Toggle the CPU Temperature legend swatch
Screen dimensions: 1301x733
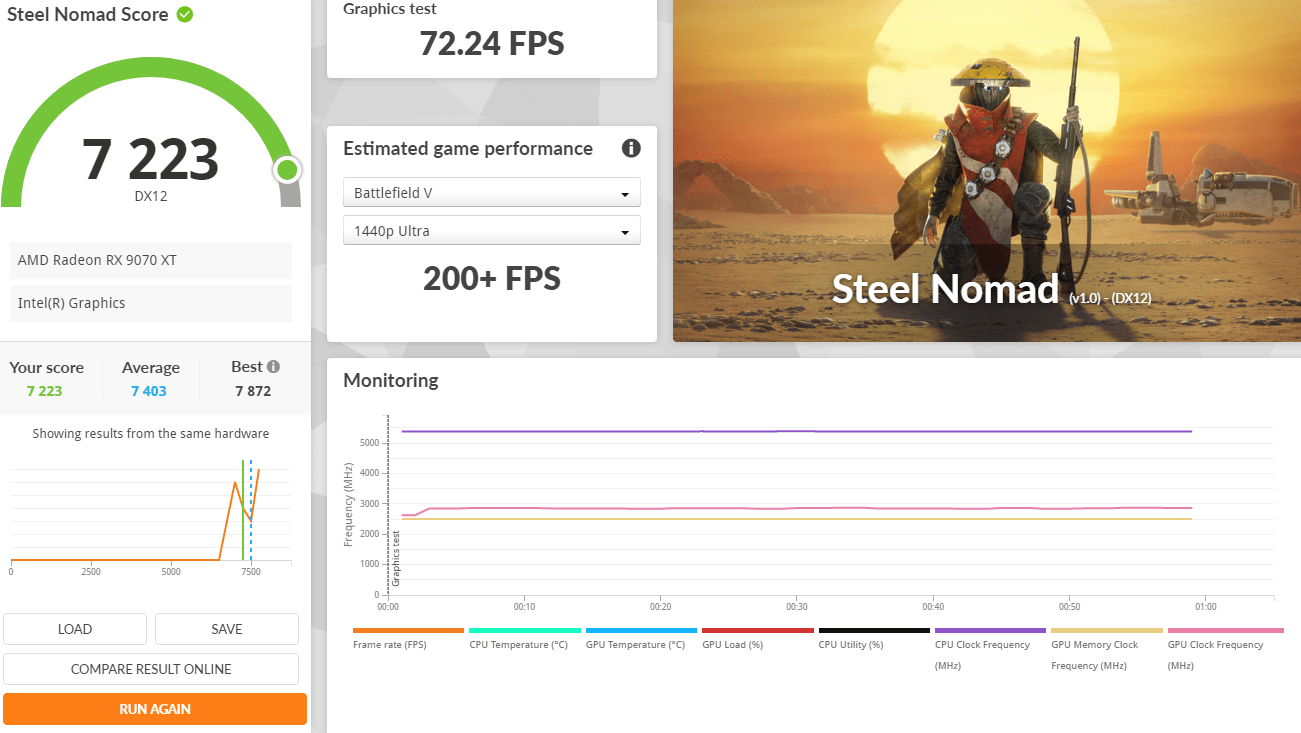coord(525,631)
